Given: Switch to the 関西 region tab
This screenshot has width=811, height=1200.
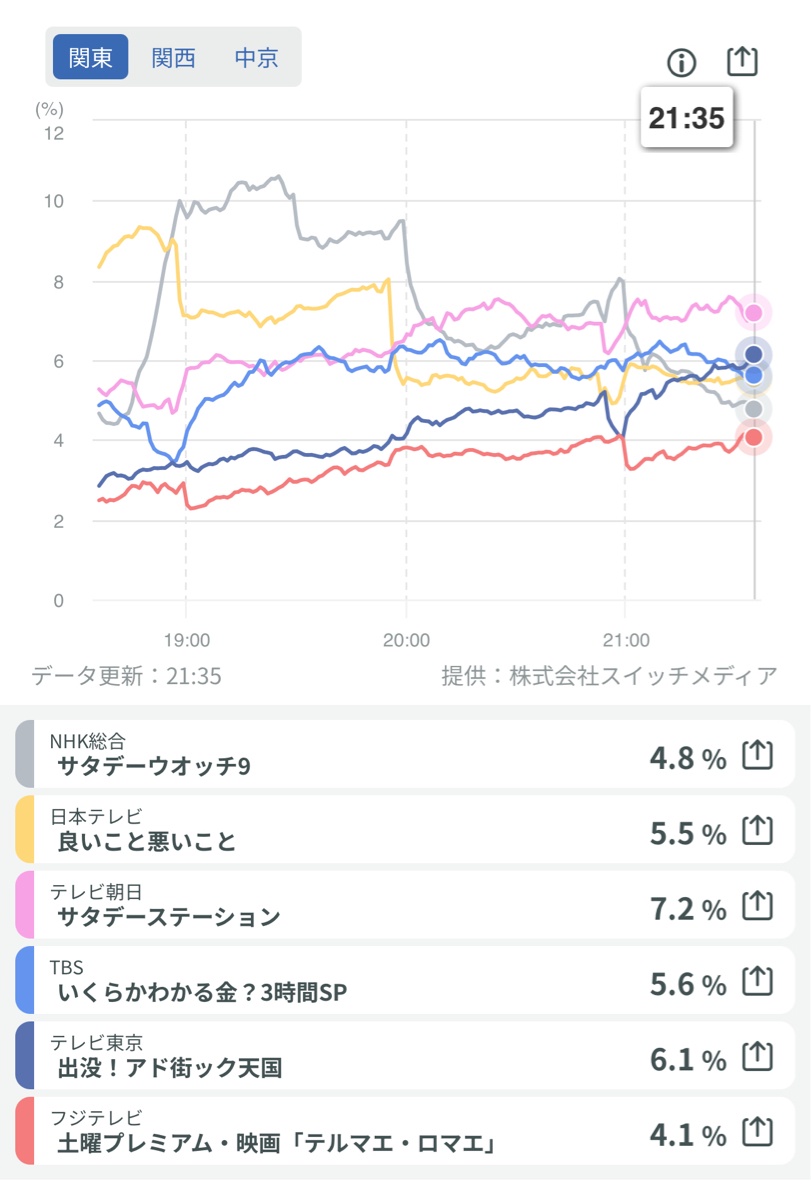Looking at the screenshot, I should pos(174,58).
